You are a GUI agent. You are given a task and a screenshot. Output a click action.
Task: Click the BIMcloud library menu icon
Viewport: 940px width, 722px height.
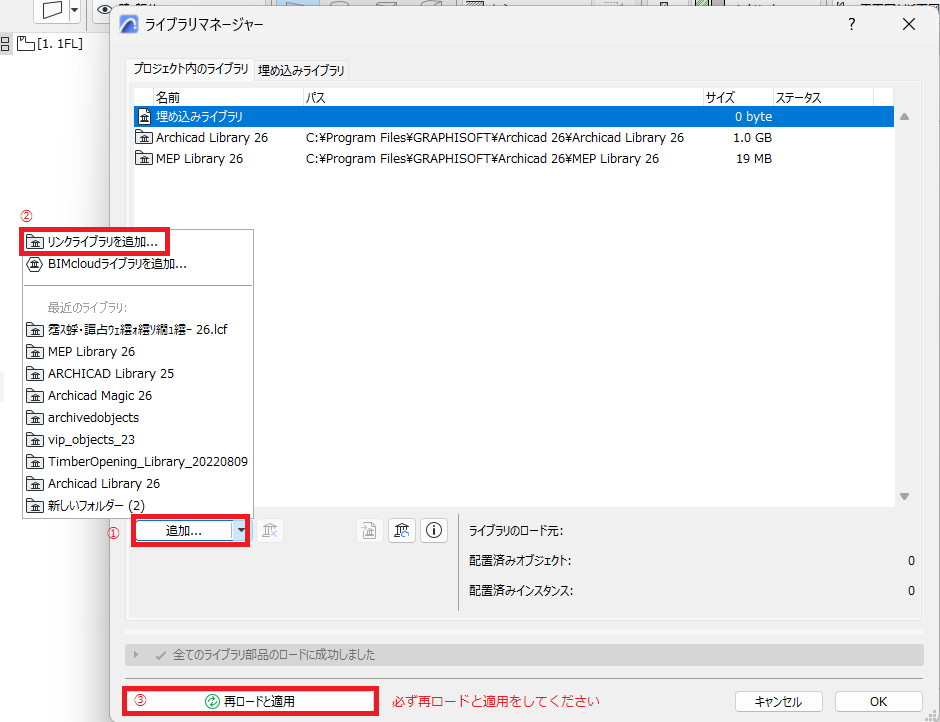(x=35, y=264)
